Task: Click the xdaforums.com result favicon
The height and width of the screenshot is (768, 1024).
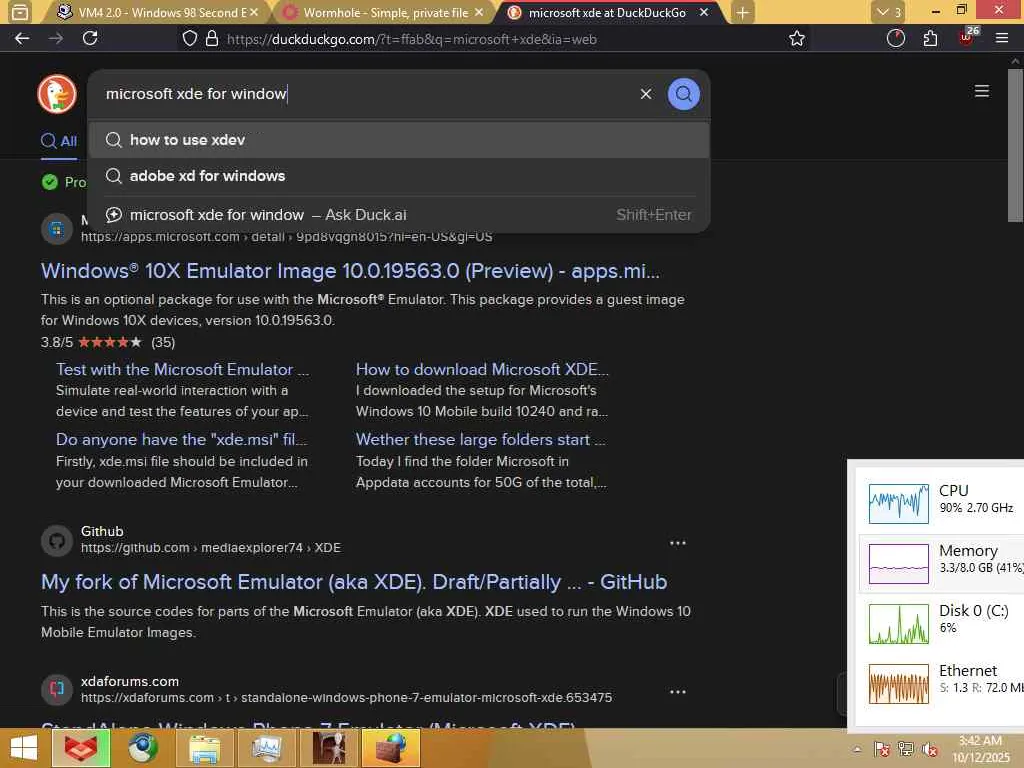Action: coord(57,690)
